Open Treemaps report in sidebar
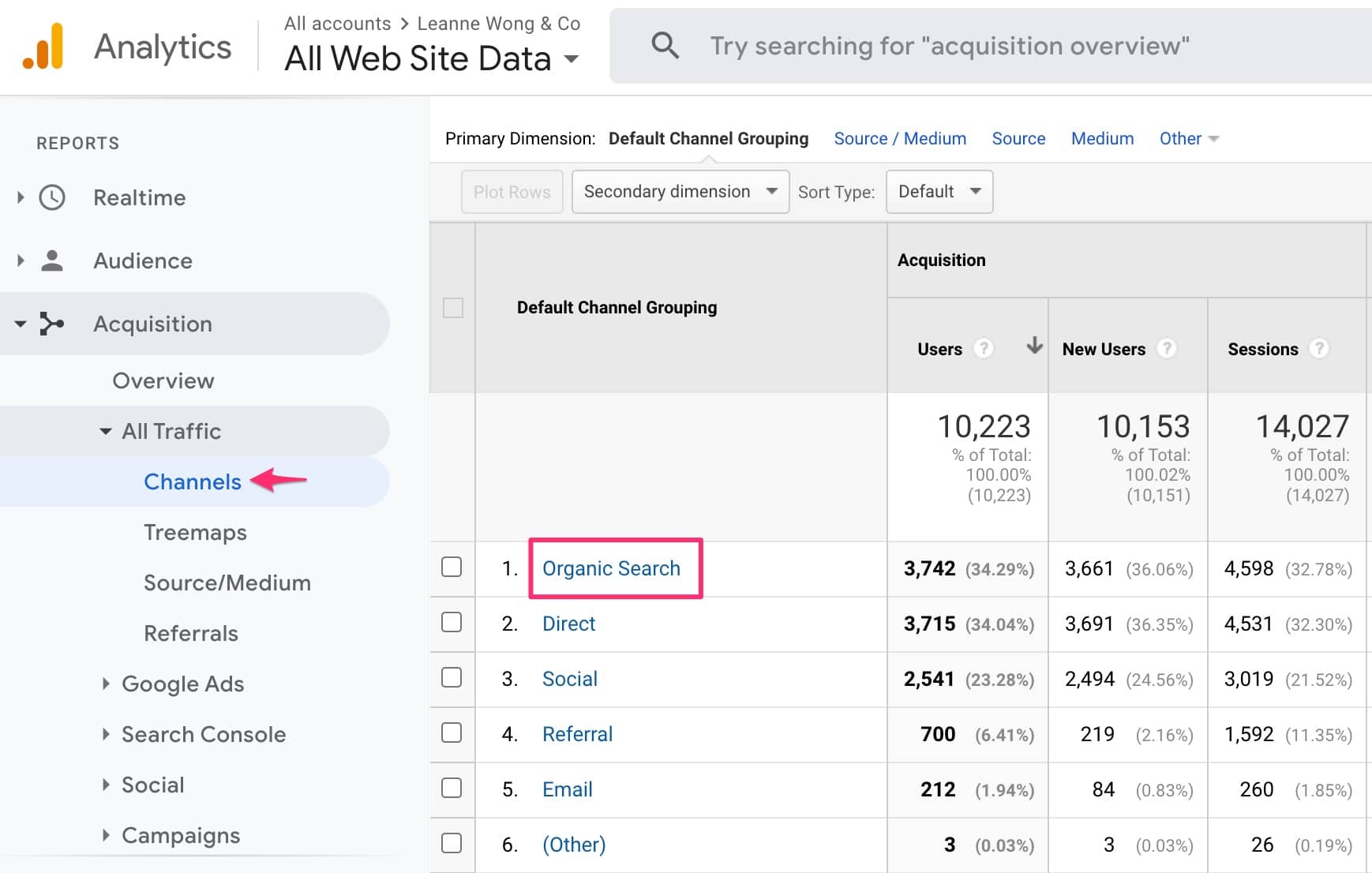The image size is (1372, 873). (x=195, y=532)
